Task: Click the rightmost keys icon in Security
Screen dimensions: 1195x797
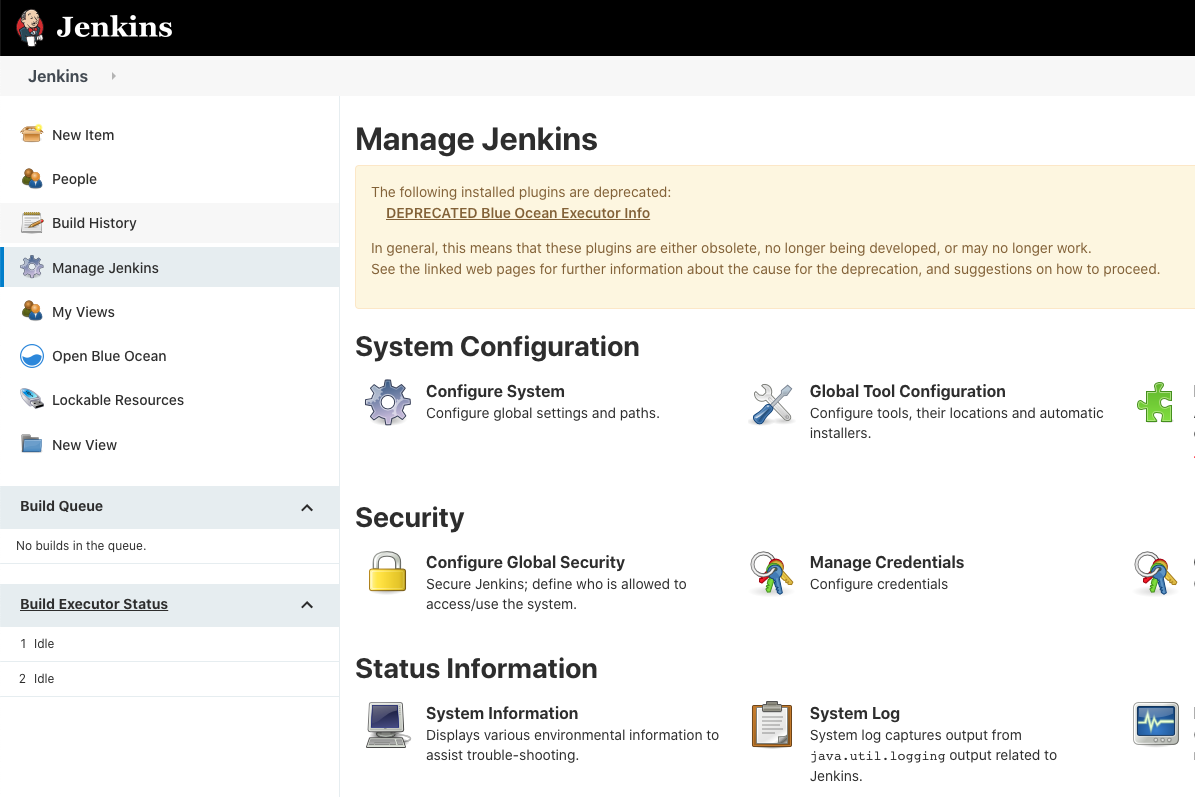Action: point(1155,573)
